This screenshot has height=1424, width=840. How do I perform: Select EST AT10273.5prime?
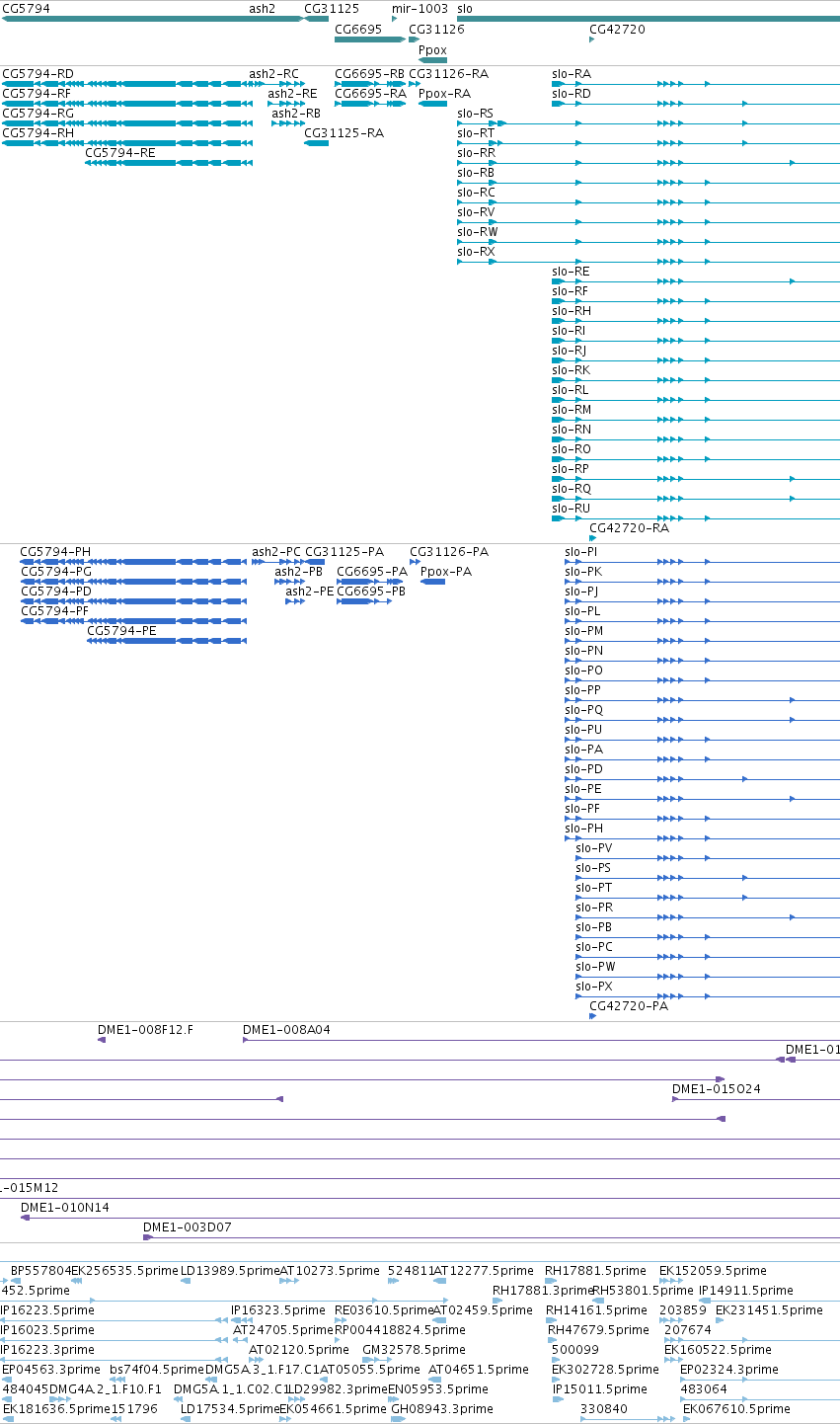[x=330, y=1271]
